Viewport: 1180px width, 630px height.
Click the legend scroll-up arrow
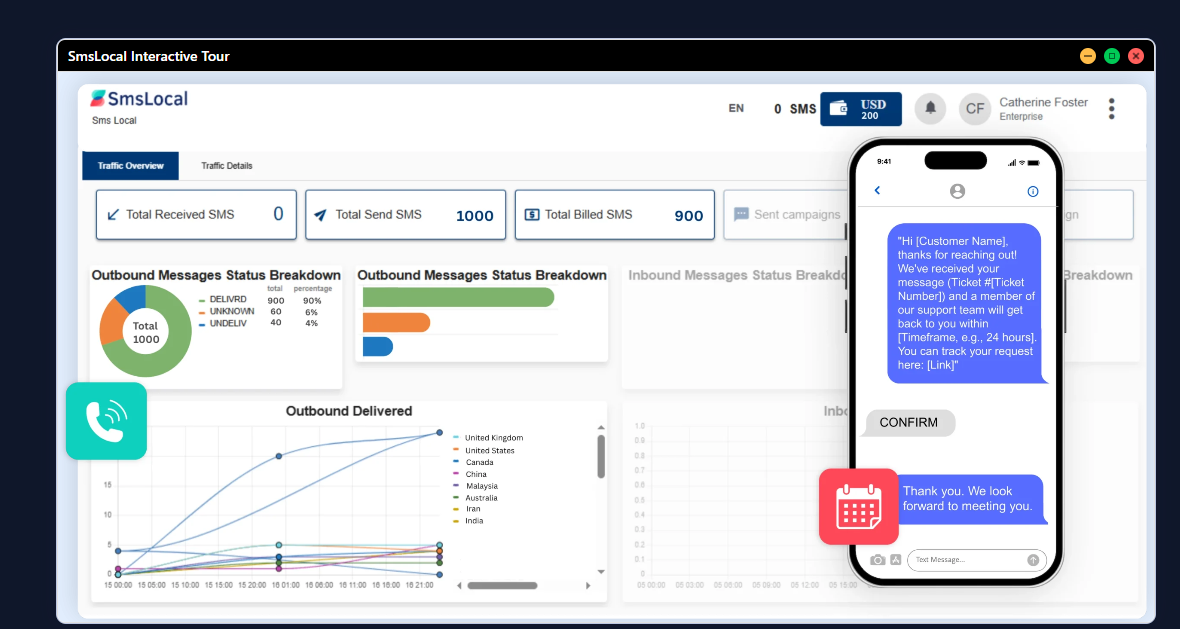(601, 427)
